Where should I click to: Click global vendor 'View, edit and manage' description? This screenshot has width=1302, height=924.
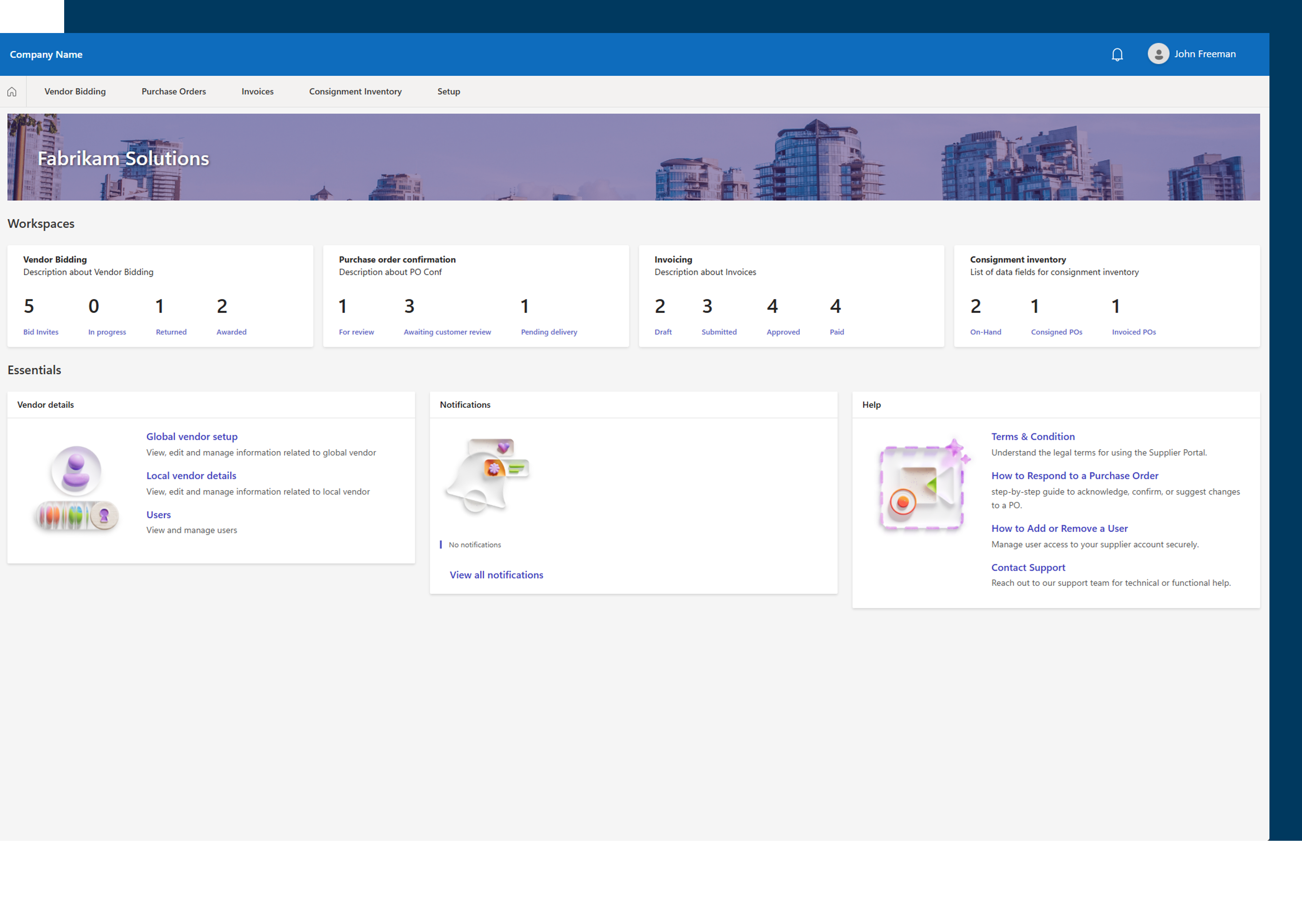[x=261, y=453]
